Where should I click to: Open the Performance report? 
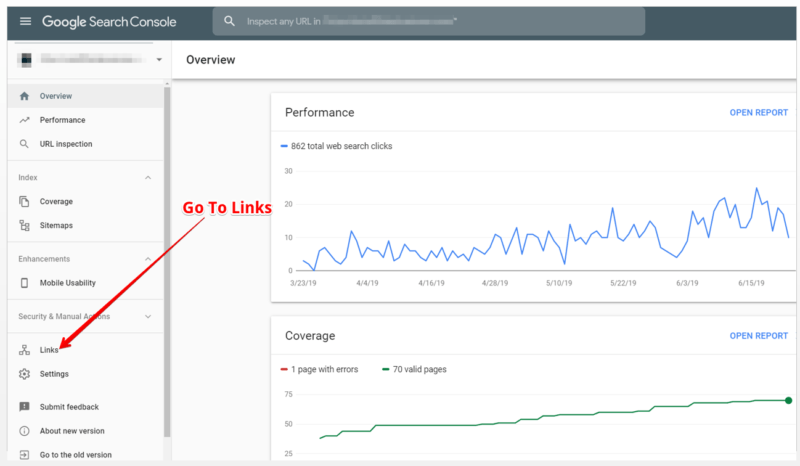(x=758, y=112)
